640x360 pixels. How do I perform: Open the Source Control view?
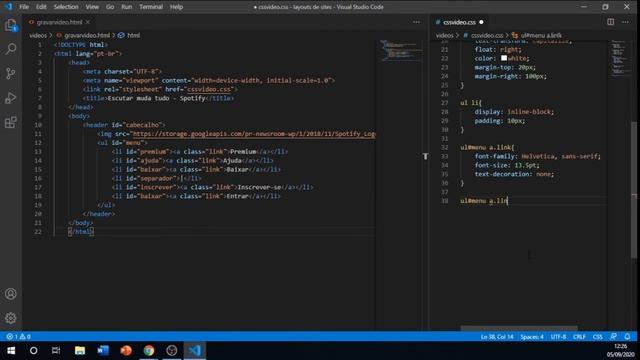11,73
